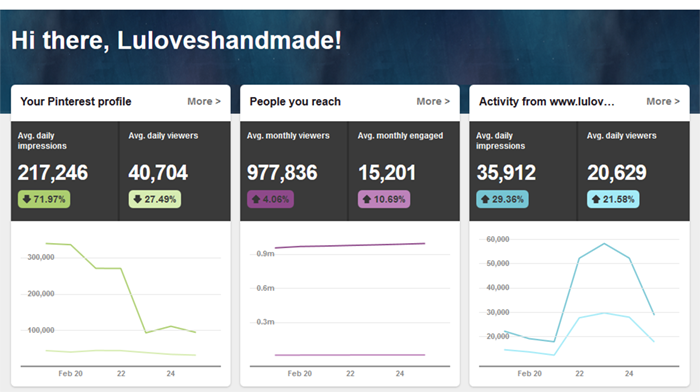Select the 35,912 impressions value

click(506, 173)
